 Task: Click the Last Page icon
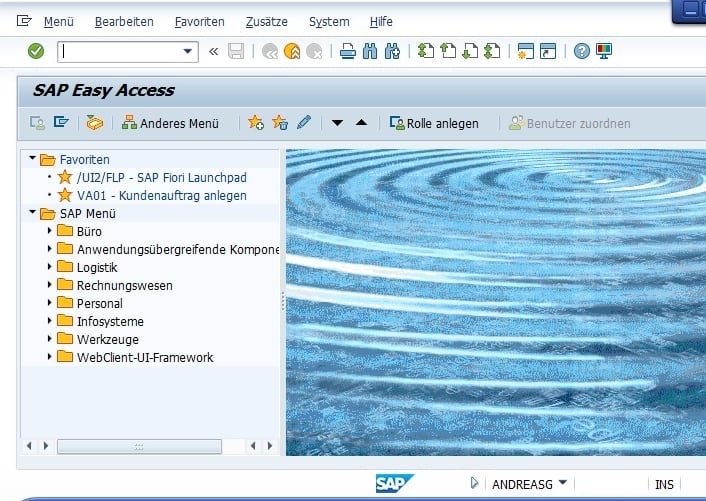492,51
